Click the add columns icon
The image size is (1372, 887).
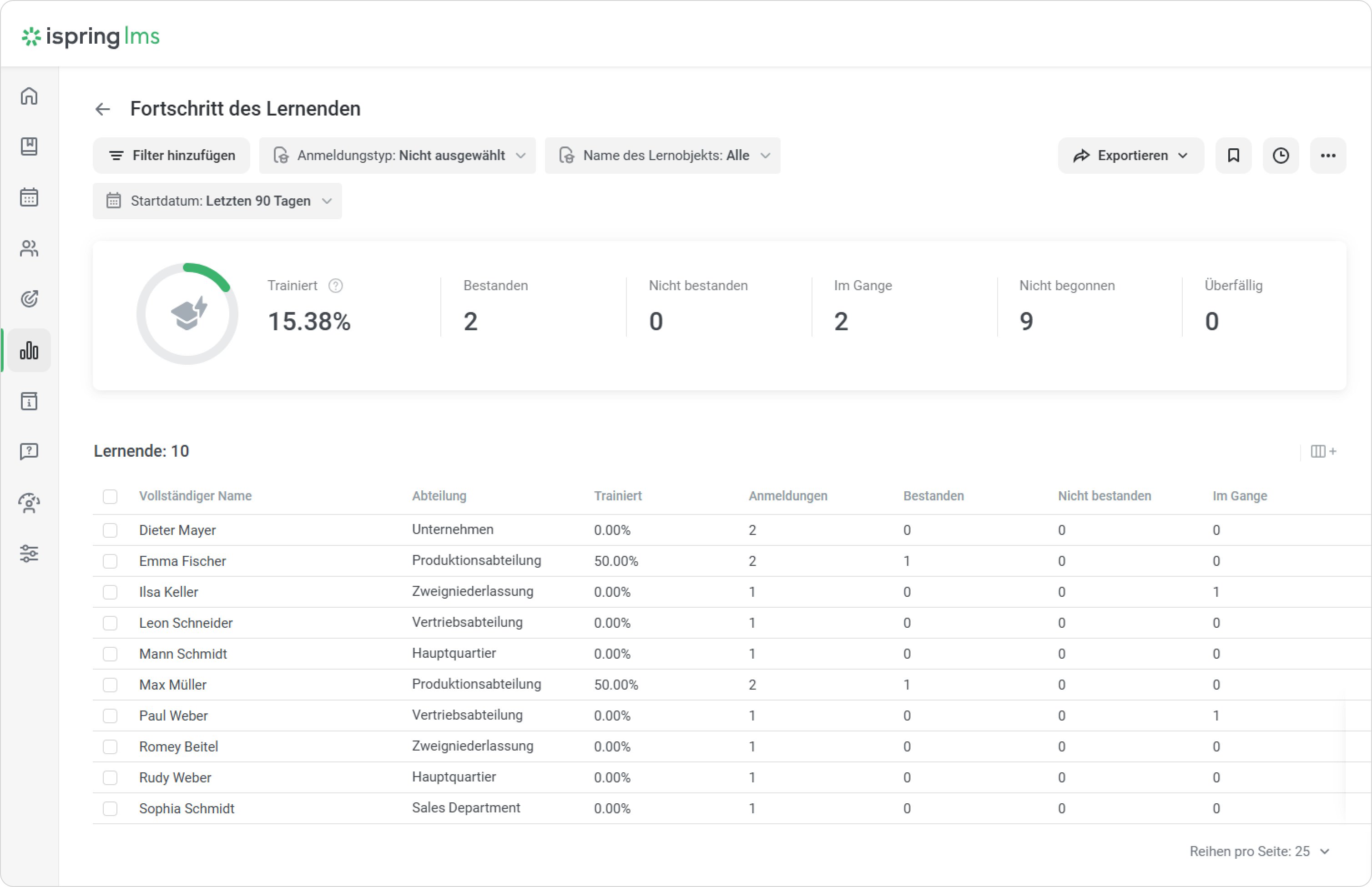tap(1323, 452)
